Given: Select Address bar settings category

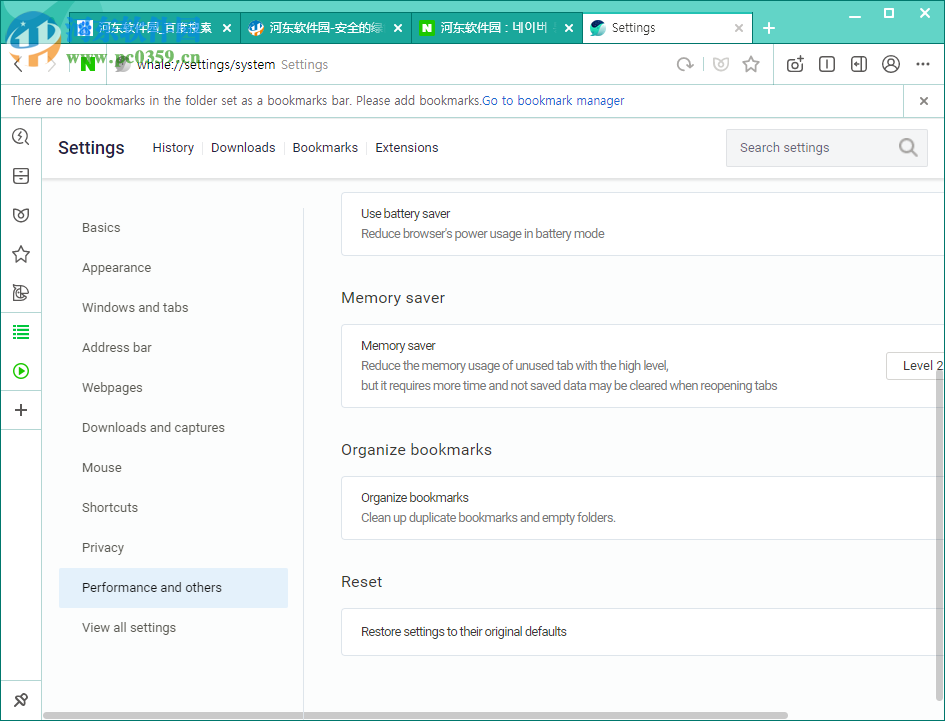Looking at the screenshot, I should tap(174, 348).
